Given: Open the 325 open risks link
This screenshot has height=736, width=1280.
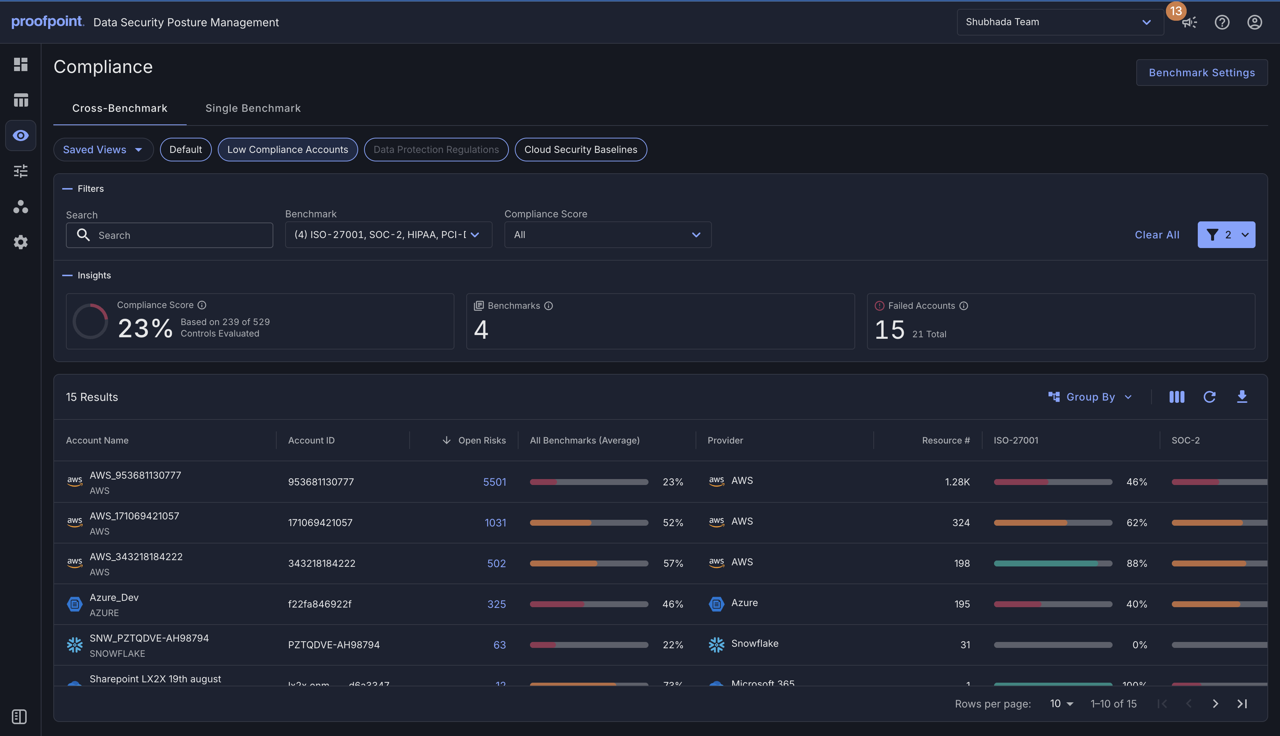Looking at the screenshot, I should click(x=496, y=604).
